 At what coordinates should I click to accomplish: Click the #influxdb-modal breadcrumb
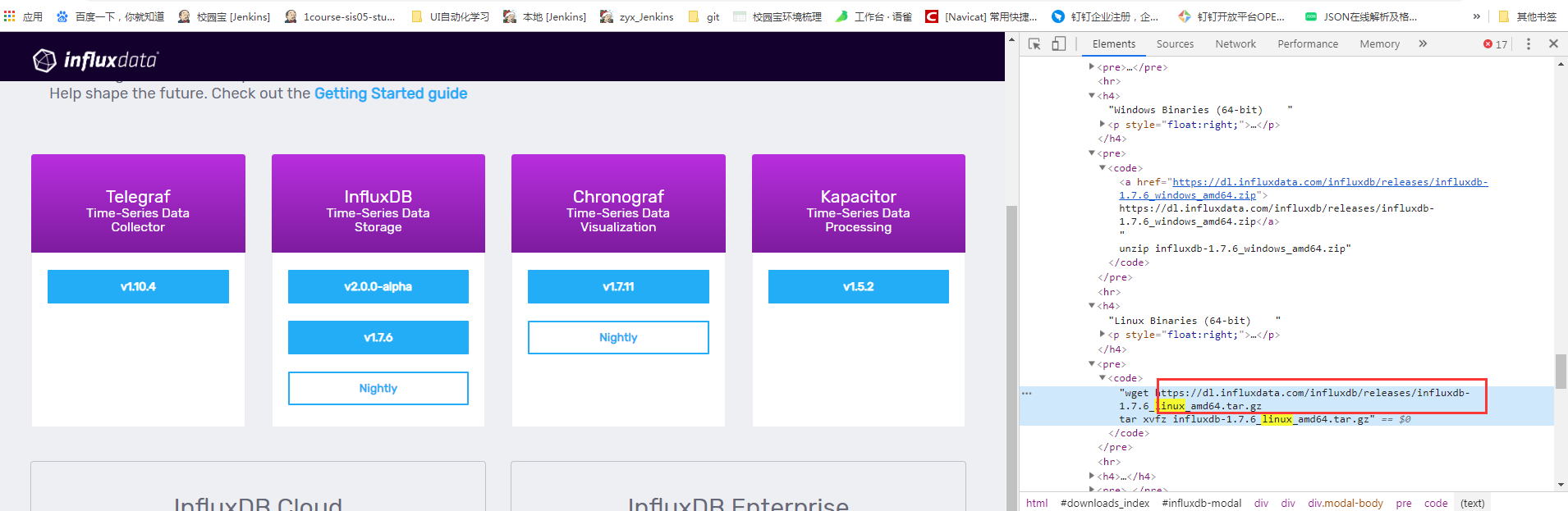pyautogui.click(x=1201, y=503)
